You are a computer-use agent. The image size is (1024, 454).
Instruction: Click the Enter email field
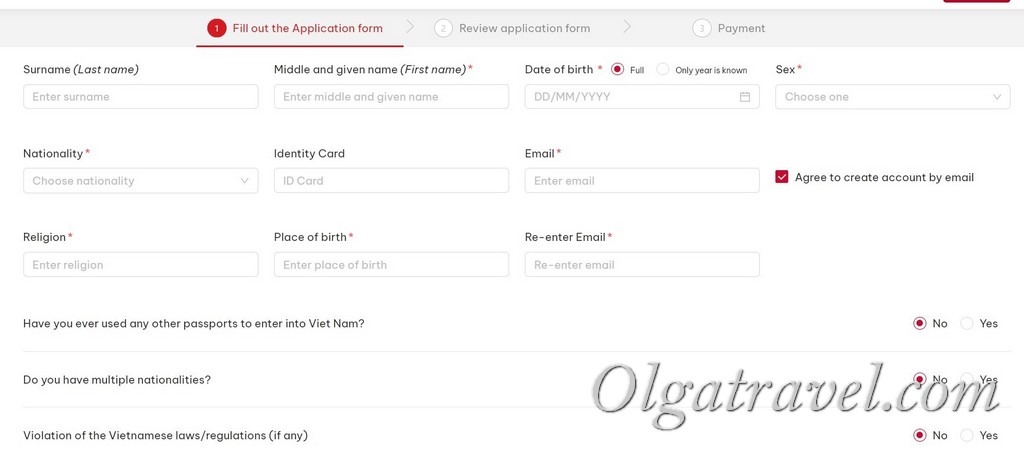click(641, 181)
